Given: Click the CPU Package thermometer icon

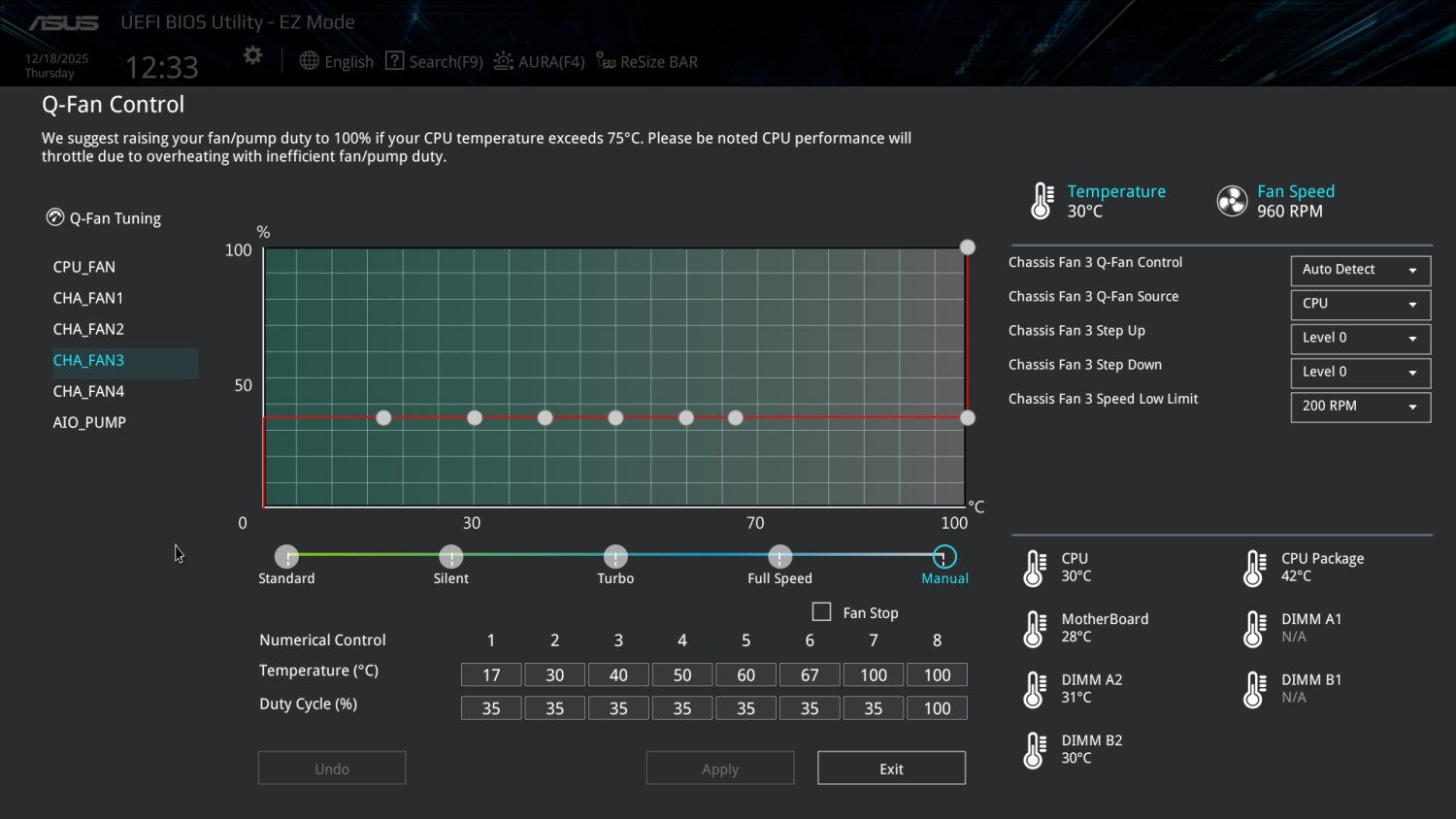Looking at the screenshot, I should tap(1255, 568).
